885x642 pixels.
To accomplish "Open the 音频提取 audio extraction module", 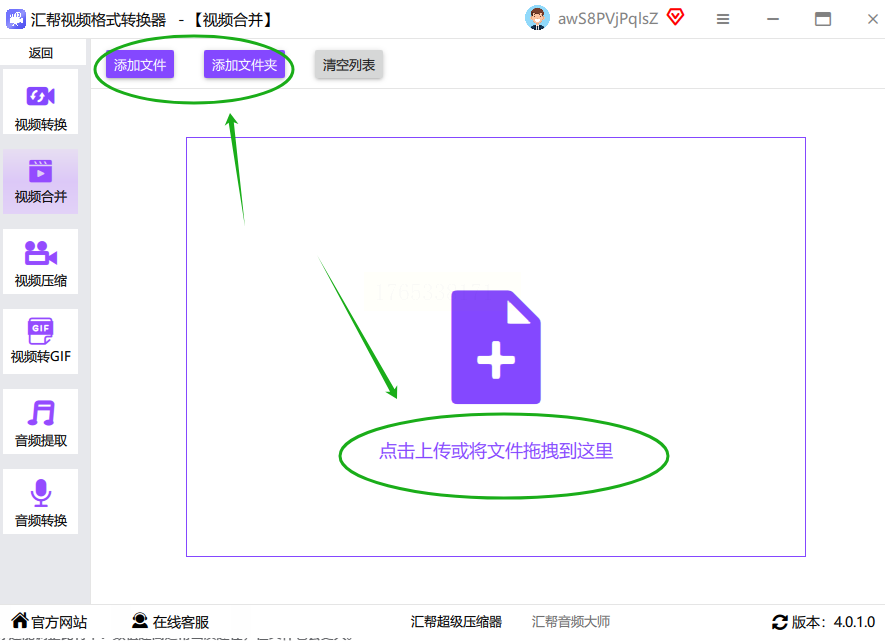I will point(41,422).
